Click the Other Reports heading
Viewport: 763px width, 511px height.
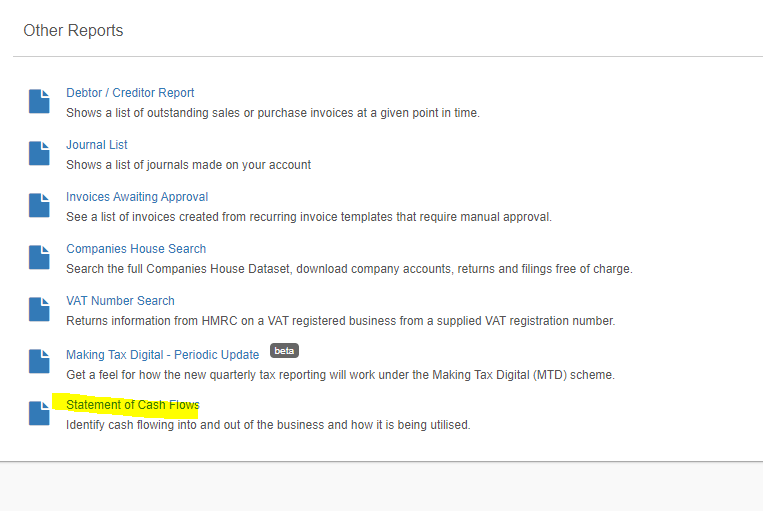coord(73,31)
